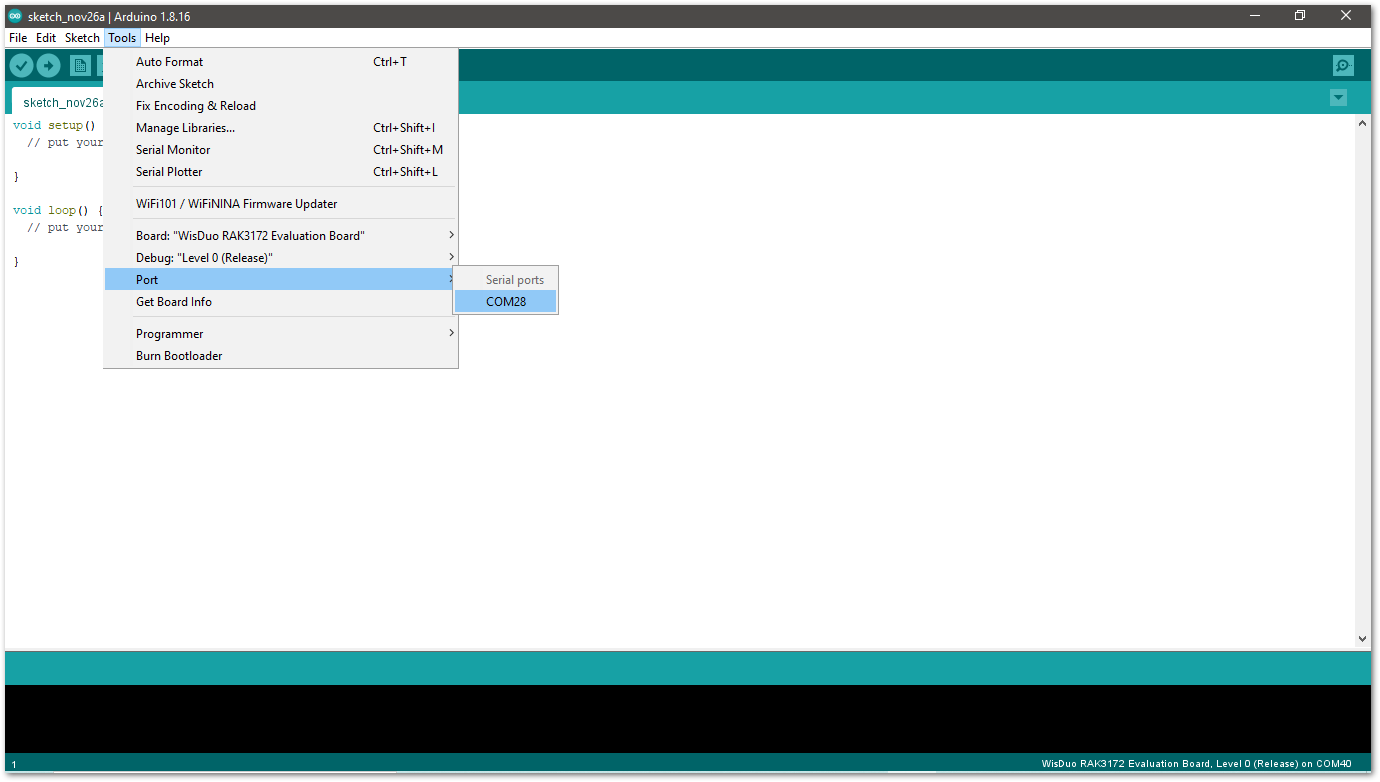Choose Archive Sketch menu entry
Screen dimensions: 1380x782
tap(281, 84)
